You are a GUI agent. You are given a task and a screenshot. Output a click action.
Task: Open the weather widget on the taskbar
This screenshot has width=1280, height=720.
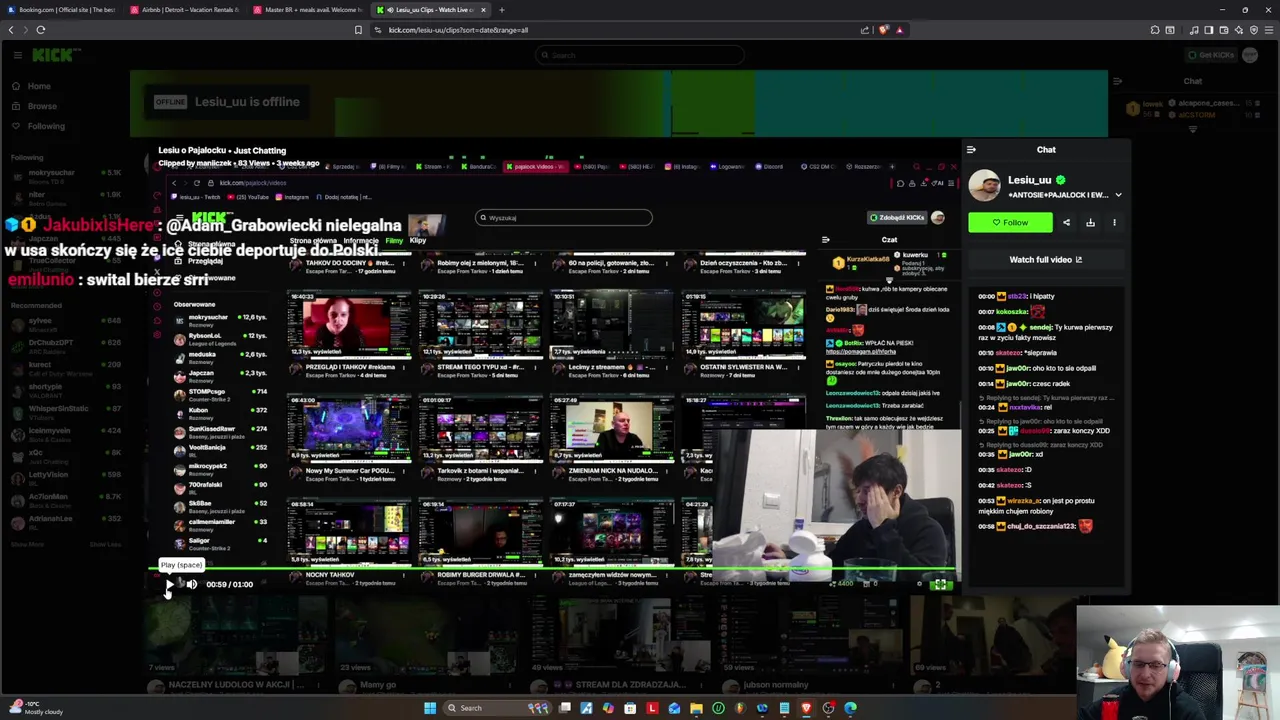pyautogui.click(x=36, y=708)
